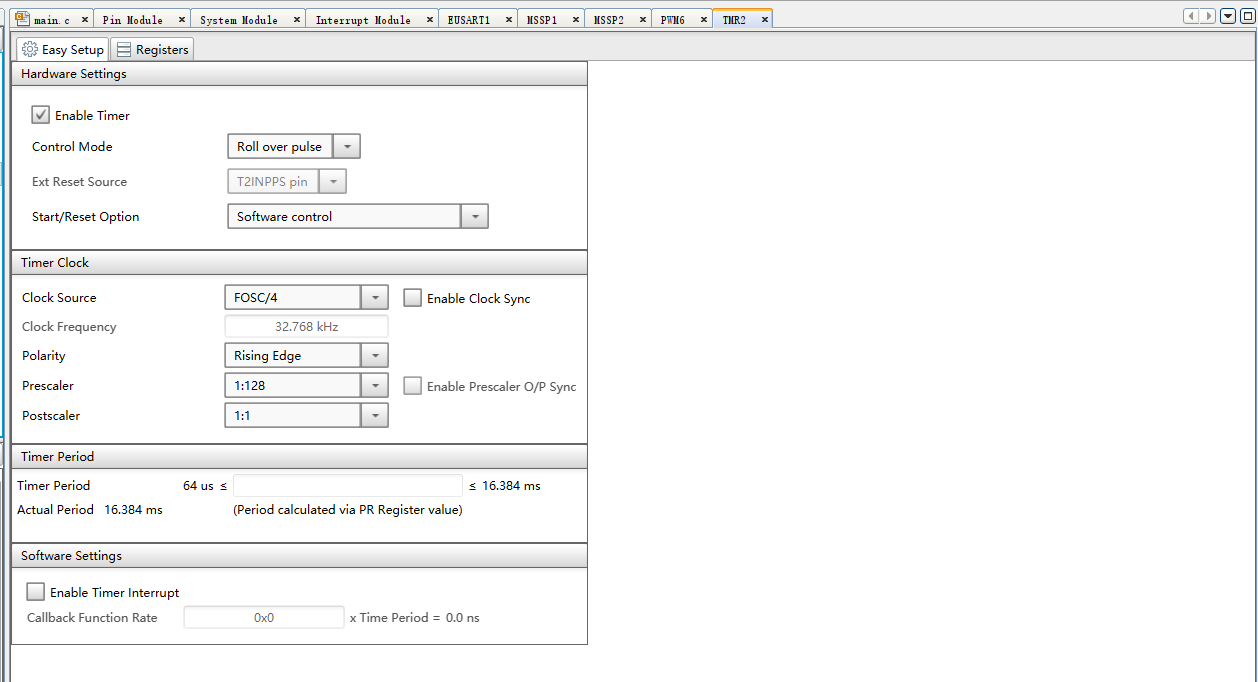1258x682 pixels.
Task: Toggle Enable Prescaler O/P Sync checkbox
Action: pos(413,386)
